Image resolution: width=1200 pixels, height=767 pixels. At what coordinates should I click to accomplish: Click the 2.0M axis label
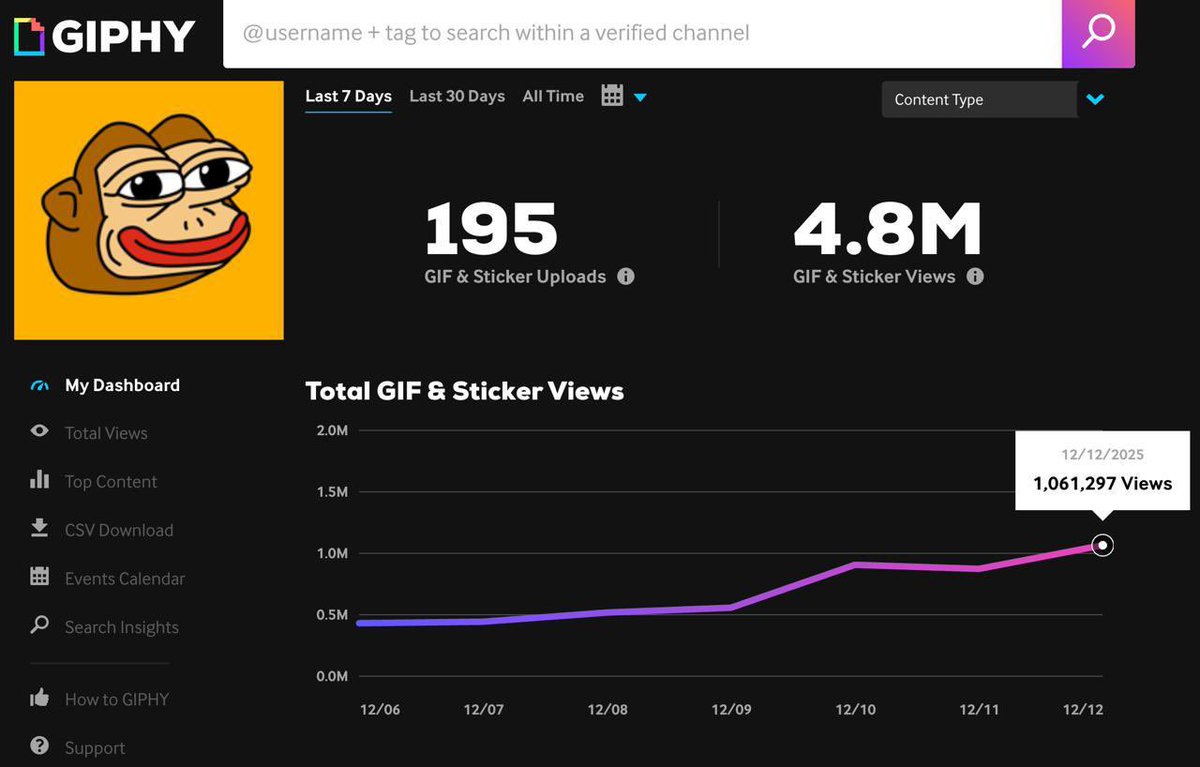coord(332,431)
